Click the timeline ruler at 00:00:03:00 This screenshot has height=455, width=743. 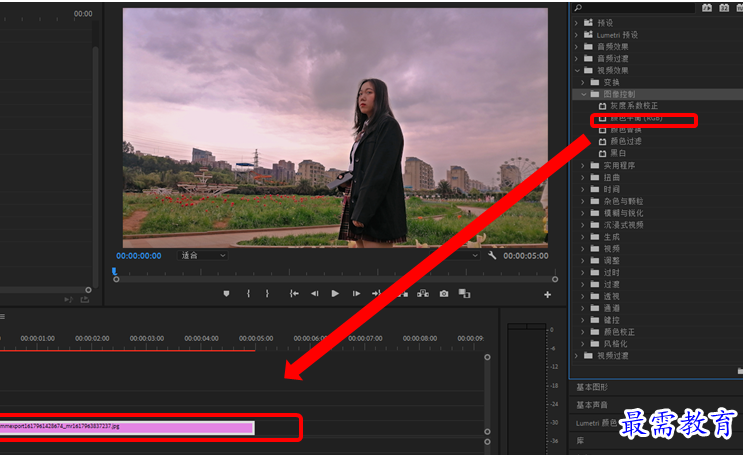(x=147, y=338)
